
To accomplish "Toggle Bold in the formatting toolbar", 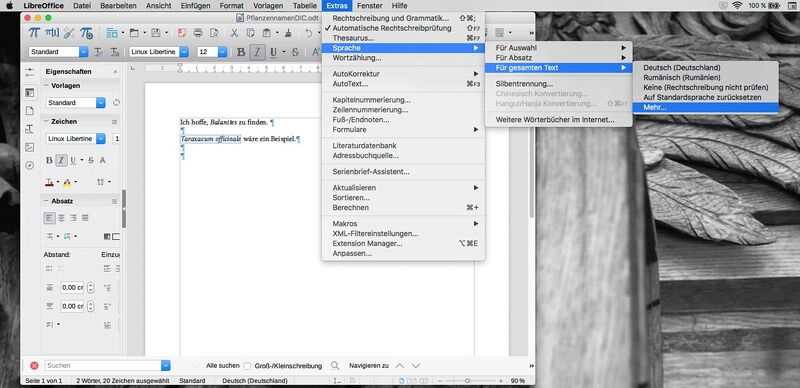I will pyautogui.click(x=241, y=52).
